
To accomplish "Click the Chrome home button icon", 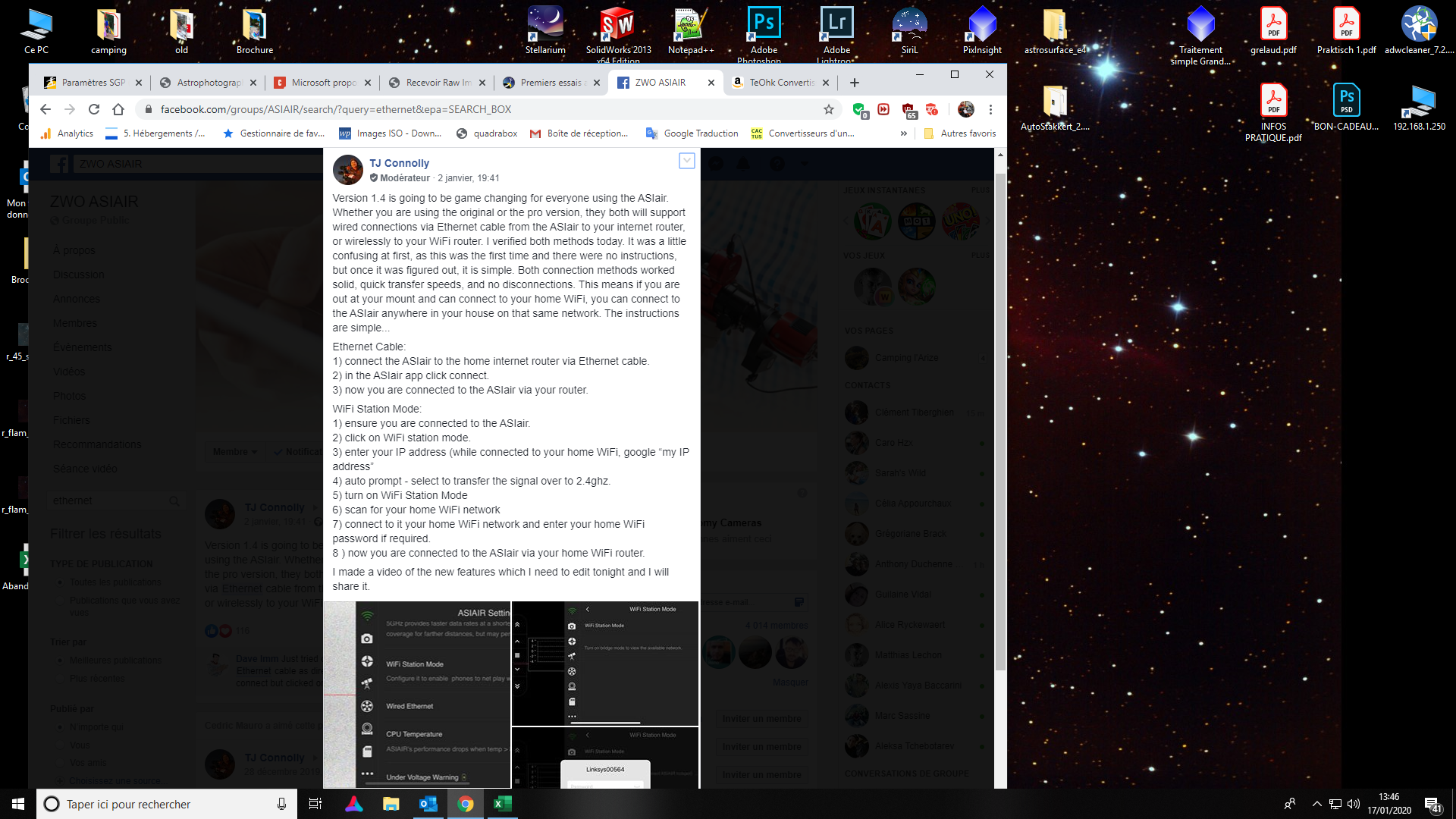I will click(118, 109).
